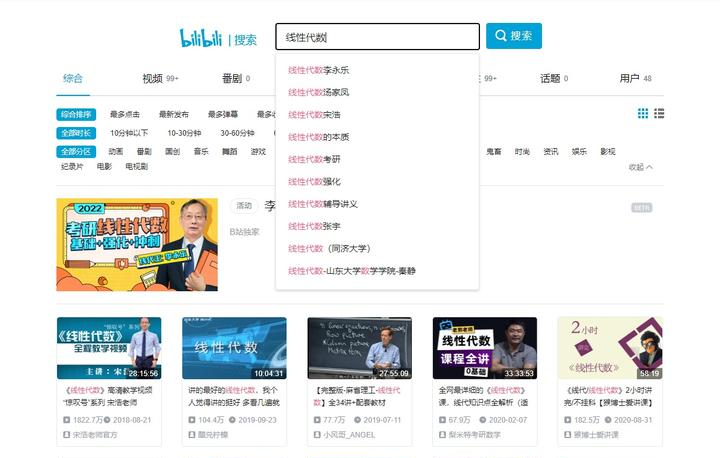Filter by 时尚 category
Viewport: 720px width, 458px height.
(522, 152)
